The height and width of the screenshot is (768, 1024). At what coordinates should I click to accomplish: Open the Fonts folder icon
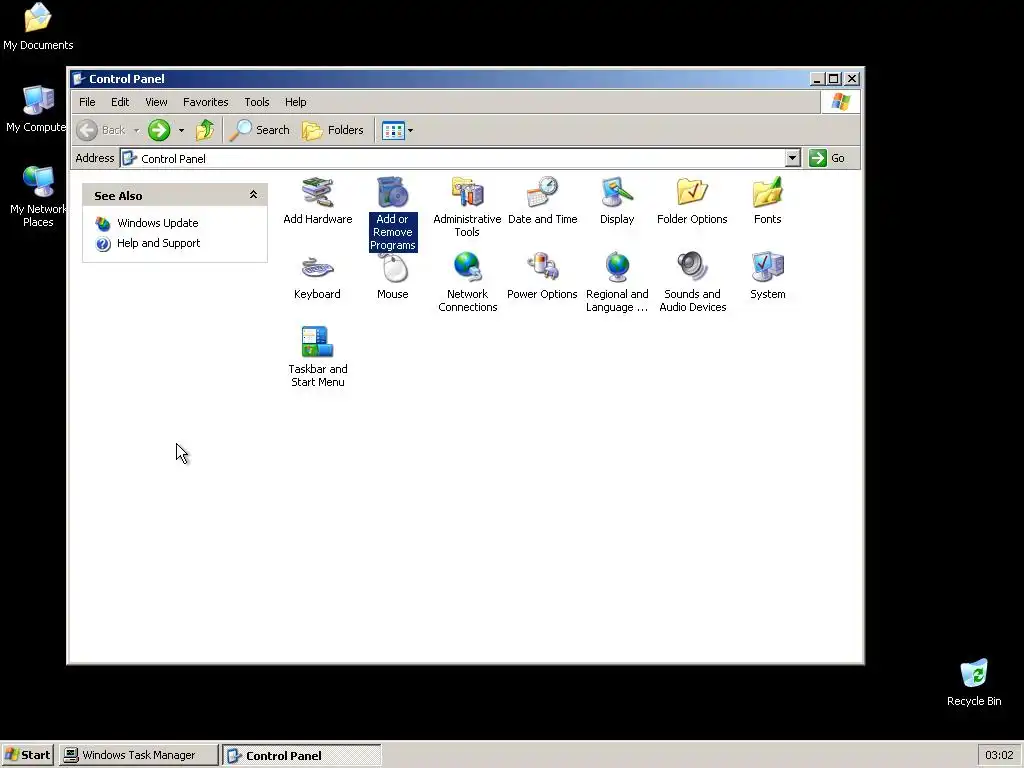pyautogui.click(x=767, y=200)
